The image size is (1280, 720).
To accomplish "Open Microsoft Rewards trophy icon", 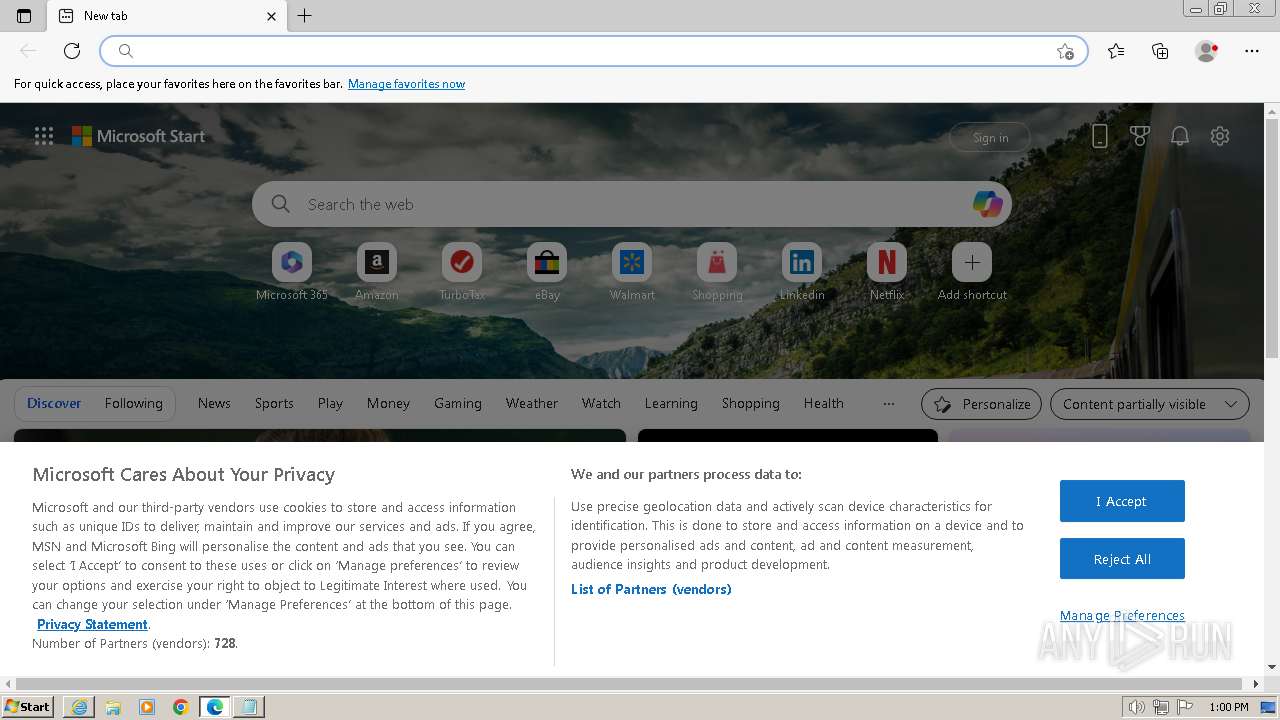I will 1140,136.
